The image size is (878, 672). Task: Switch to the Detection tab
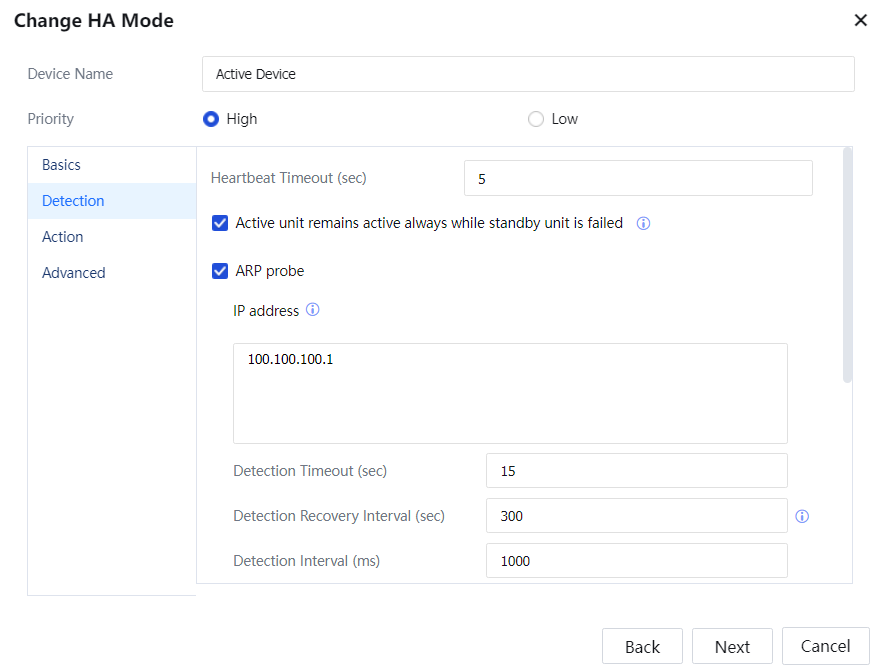73,201
